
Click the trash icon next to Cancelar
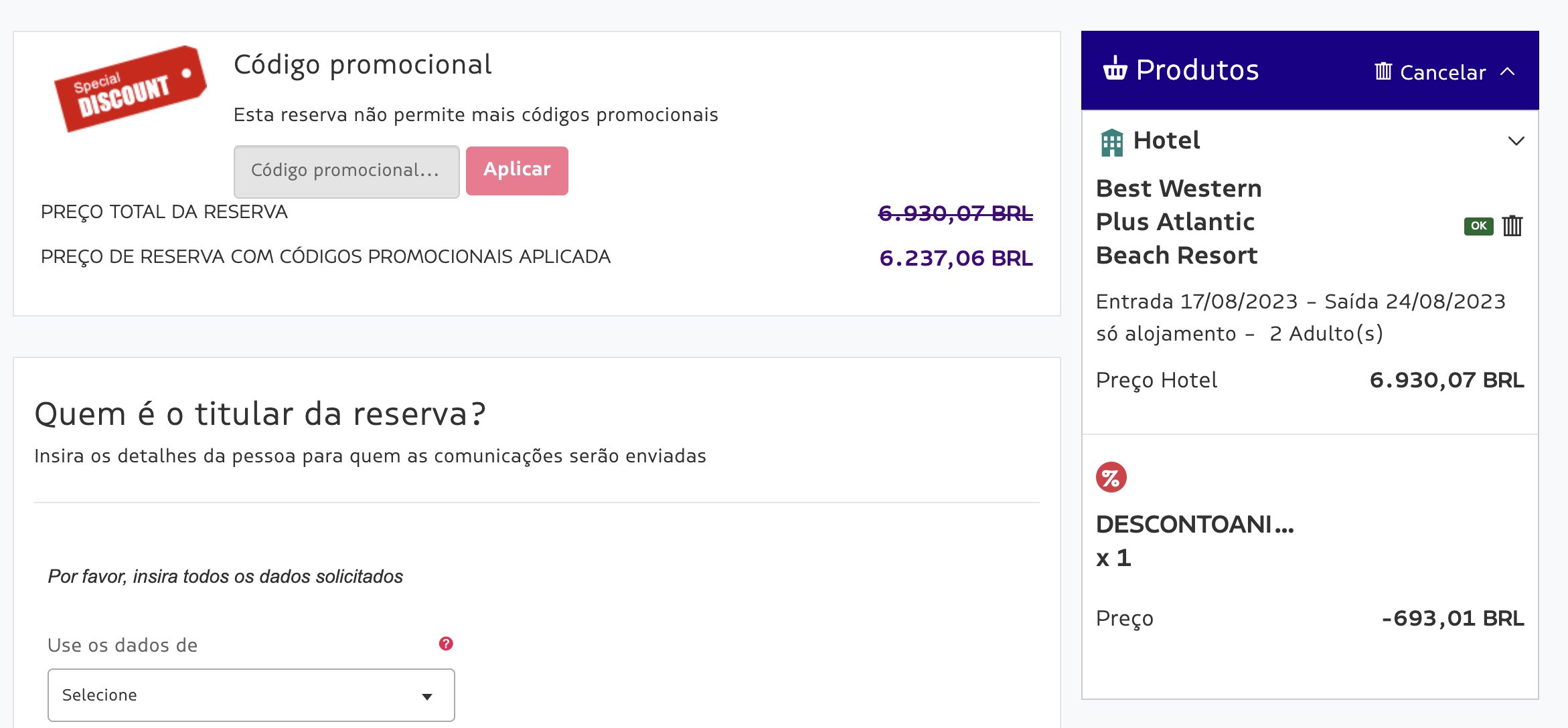coord(1383,71)
